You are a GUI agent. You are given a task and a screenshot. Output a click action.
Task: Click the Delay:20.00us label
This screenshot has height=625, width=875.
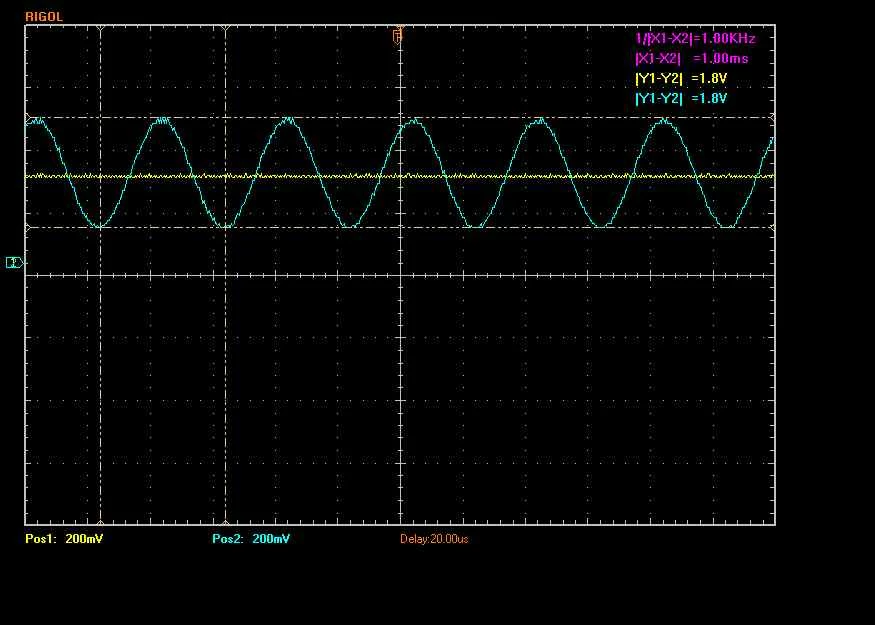click(434, 539)
